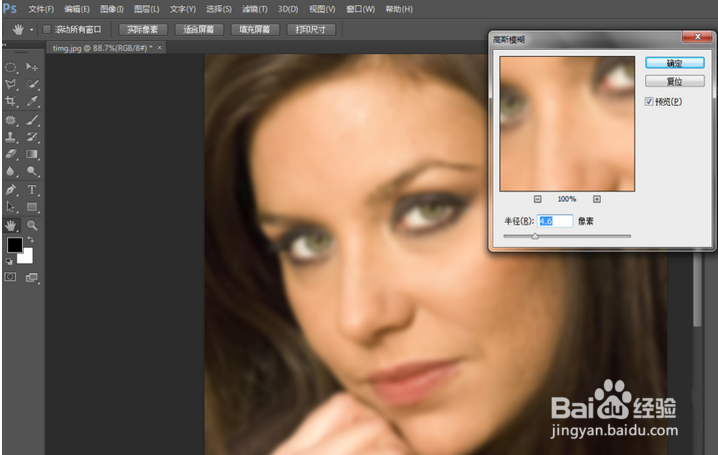718x455 pixels.
Task: Toggle Quick Mask mode
Action: pos(10,277)
